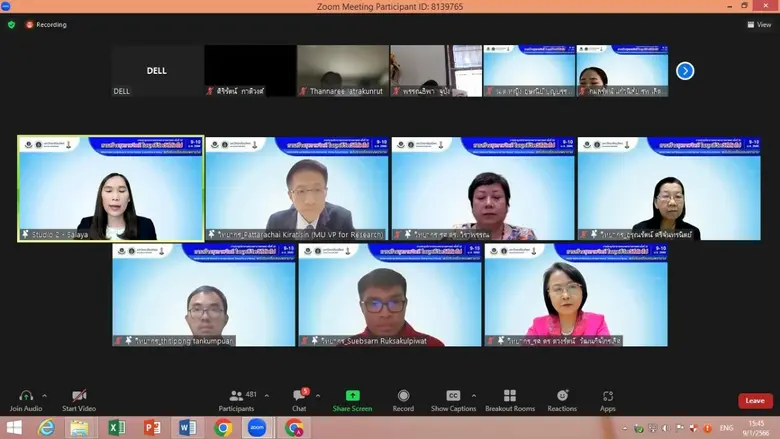Toggle Show Captions
780x439 pixels.
(x=453, y=395)
